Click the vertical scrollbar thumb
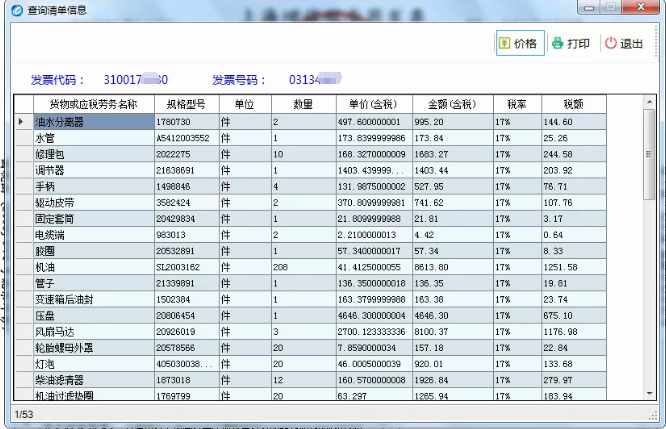 (x=649, y=154)
